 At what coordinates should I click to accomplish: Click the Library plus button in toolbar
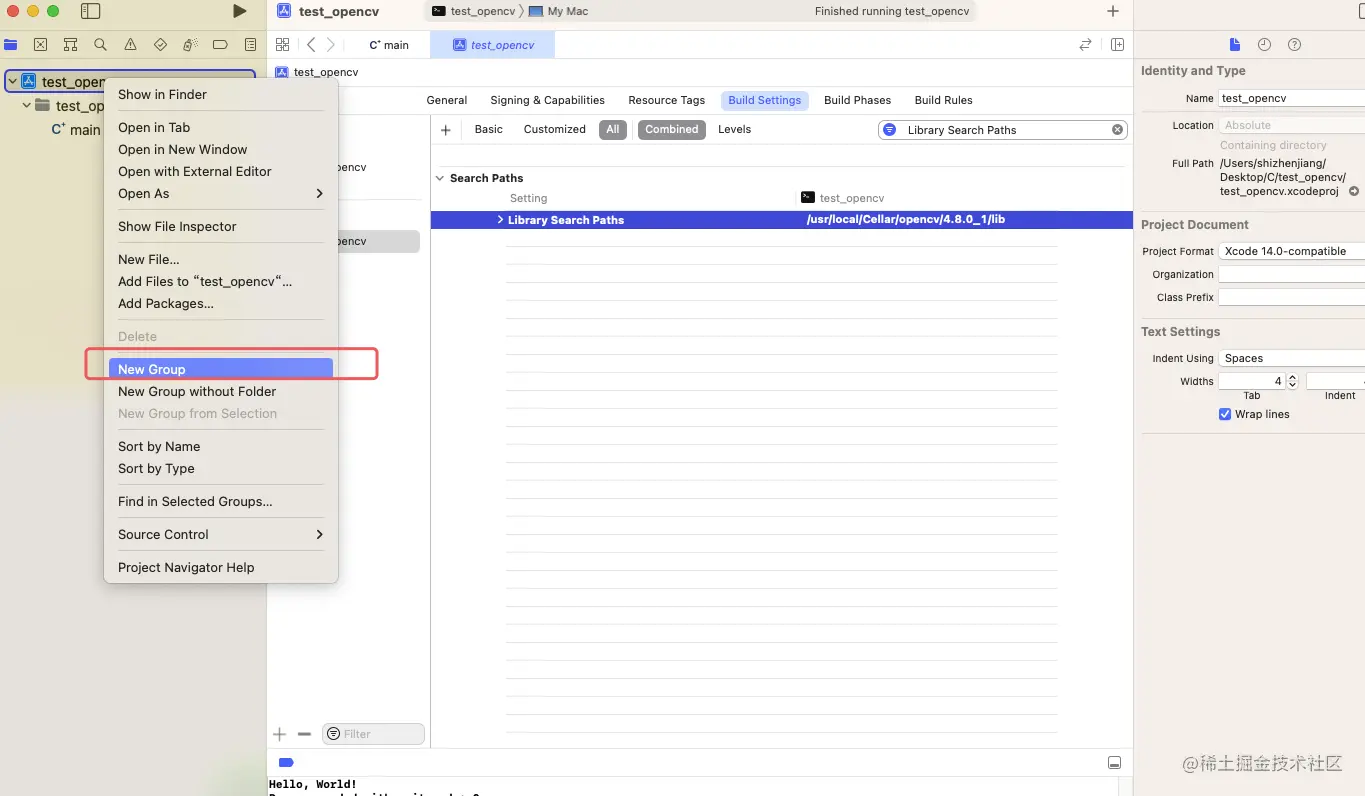(x=1113, y=11)
